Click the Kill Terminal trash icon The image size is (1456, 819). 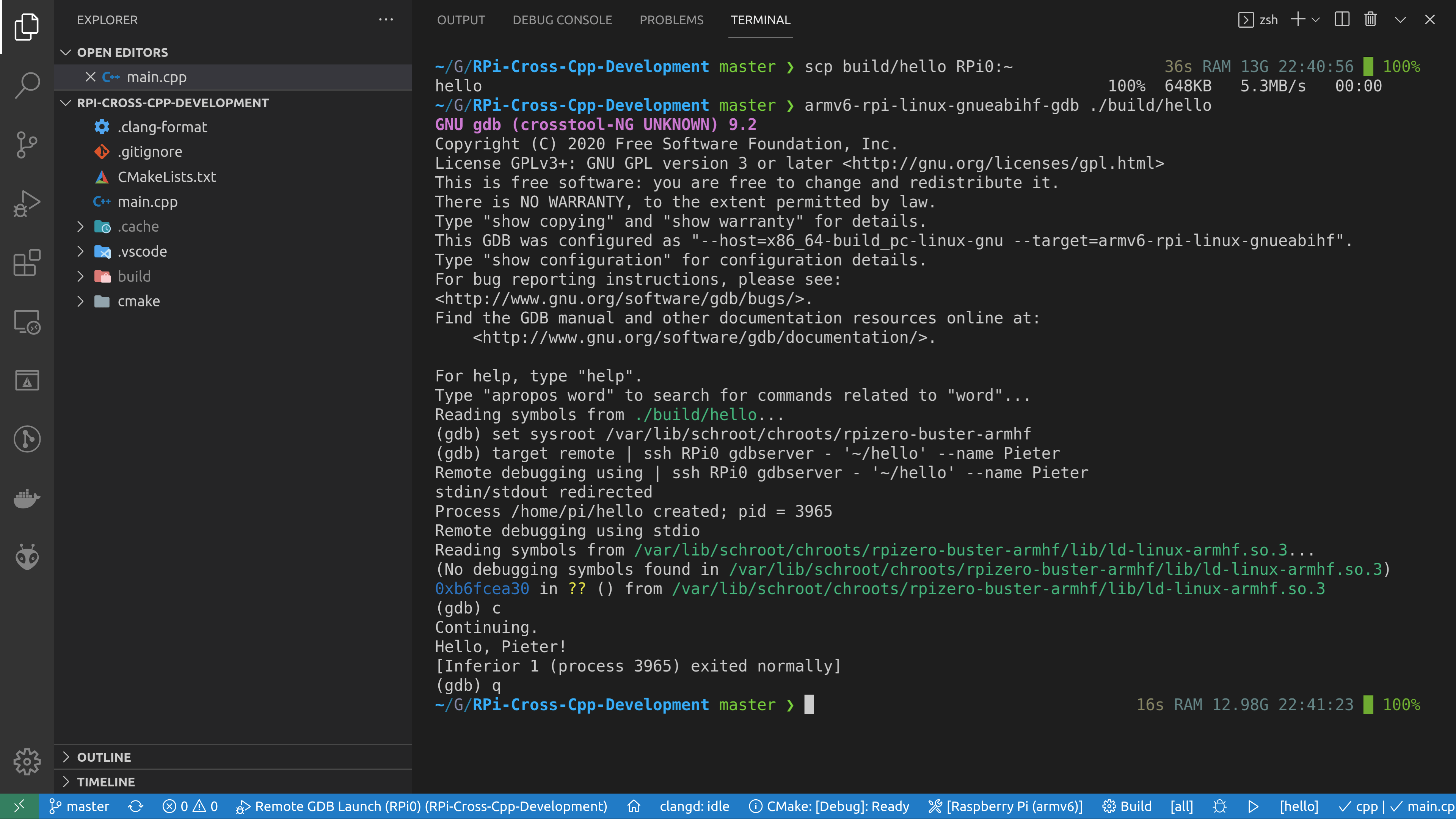coord(1370,20)
